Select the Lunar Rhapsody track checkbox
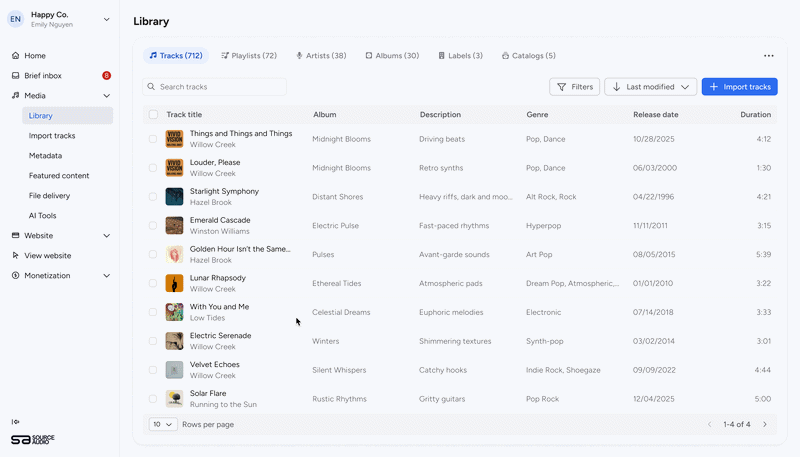Viewport: 800px width, 457px height. tap(153, 283)
